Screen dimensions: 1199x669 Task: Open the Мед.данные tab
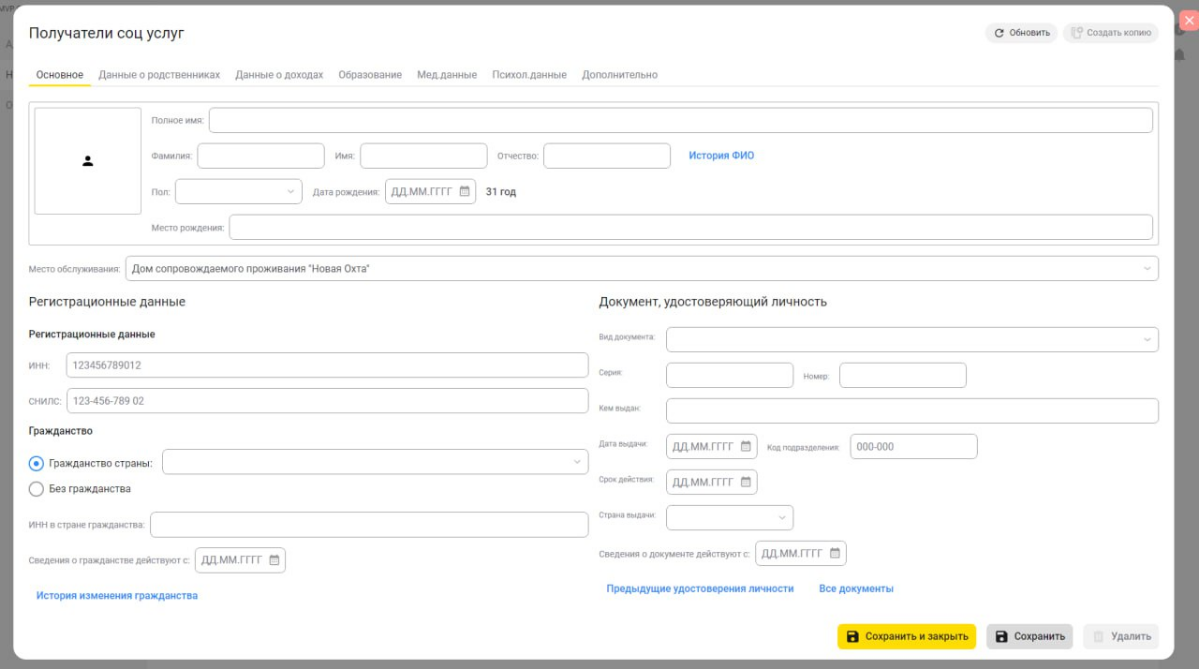(x=446, y=75)
